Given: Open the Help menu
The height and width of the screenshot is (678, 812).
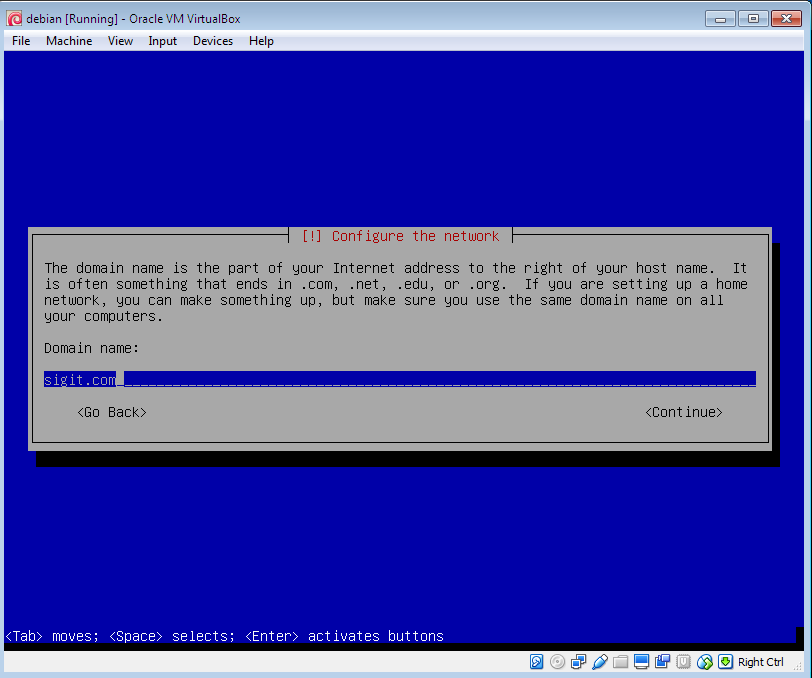Looking at the screenshot, I should pos(261,41).
